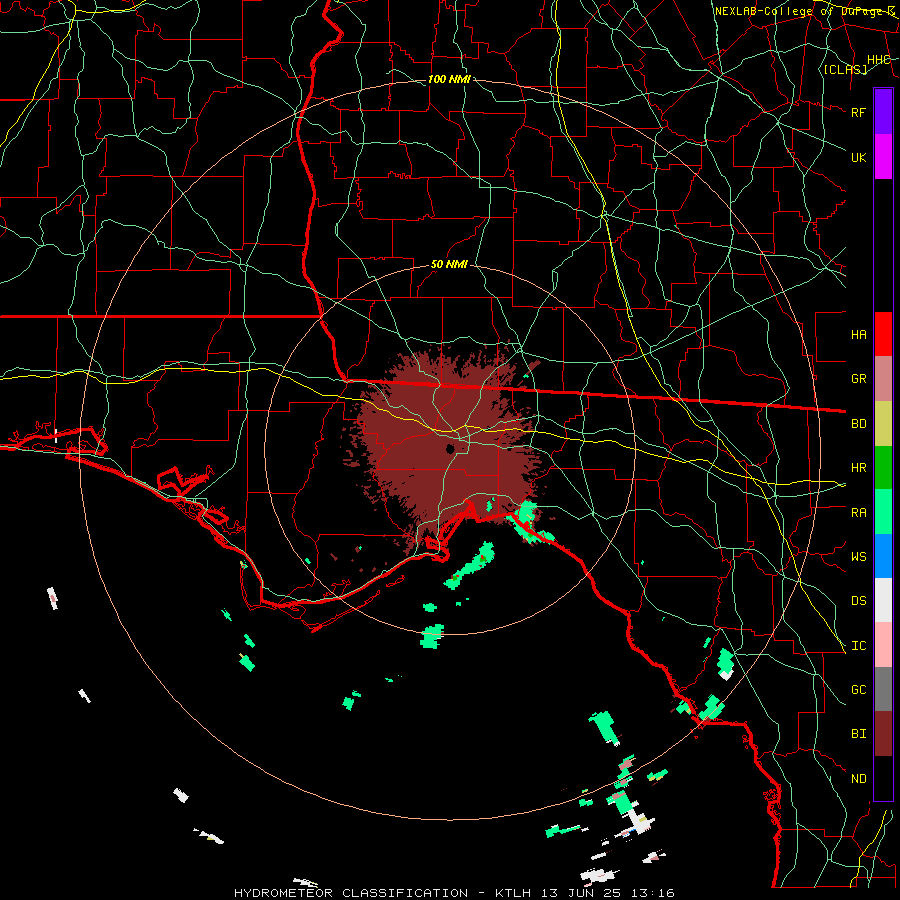Image resolution: width=900 pixels, height=900 pixels.
Task: Select the ND legend label
Action: [x=859, y=779]
